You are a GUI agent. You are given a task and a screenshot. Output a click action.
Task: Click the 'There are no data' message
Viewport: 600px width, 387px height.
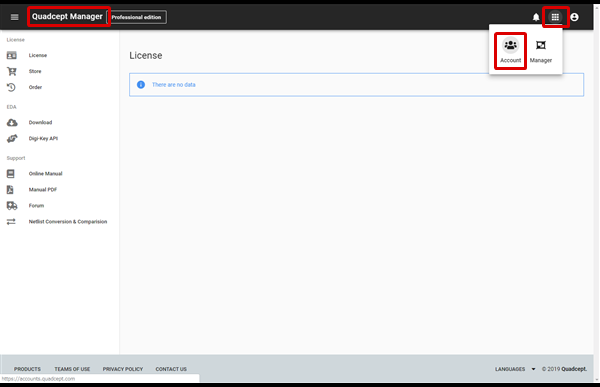coord(174,85)
